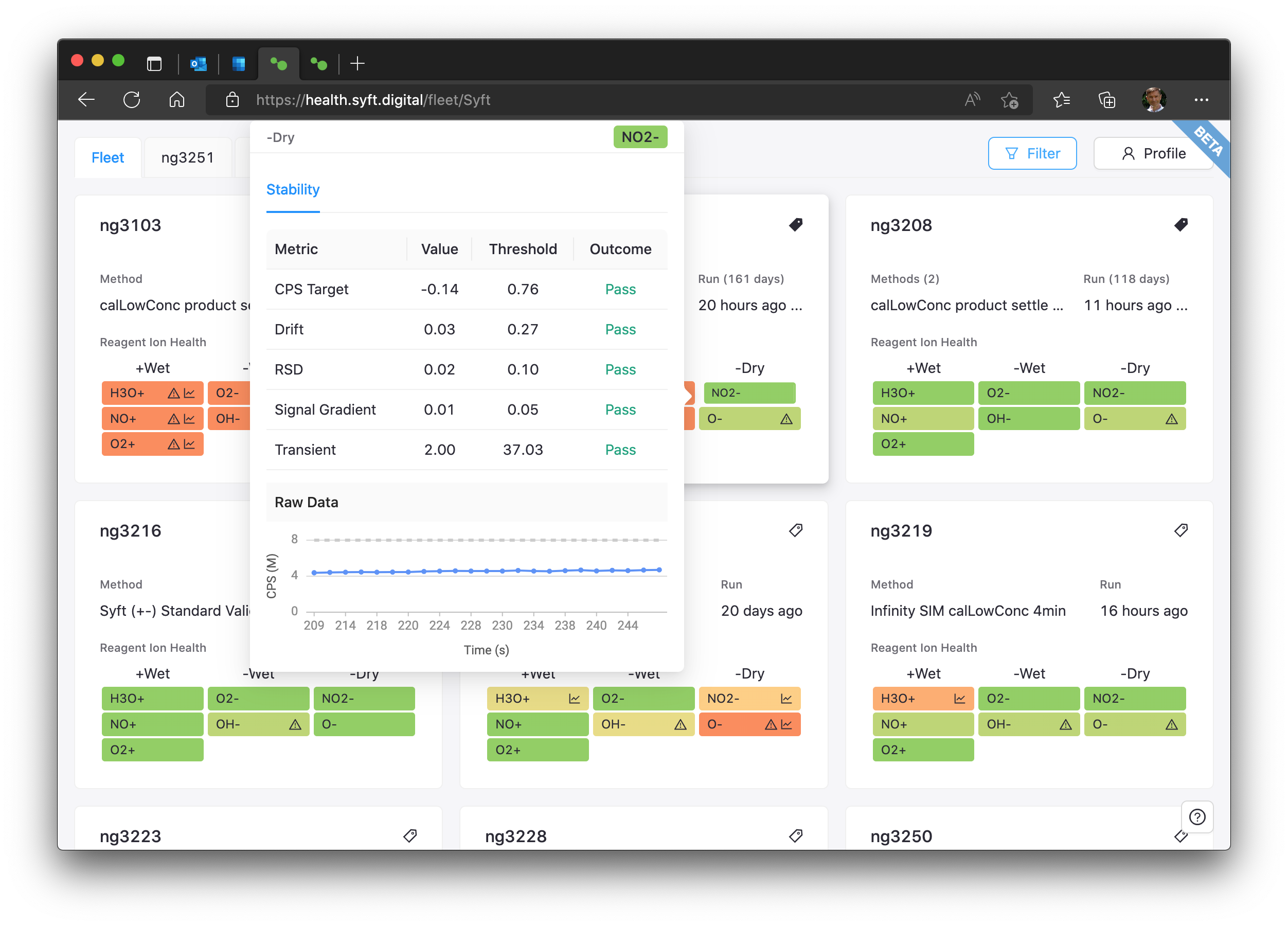
Task: Open the Favorites list icon
Action: pyautogui.click(x=1061, y=100)
